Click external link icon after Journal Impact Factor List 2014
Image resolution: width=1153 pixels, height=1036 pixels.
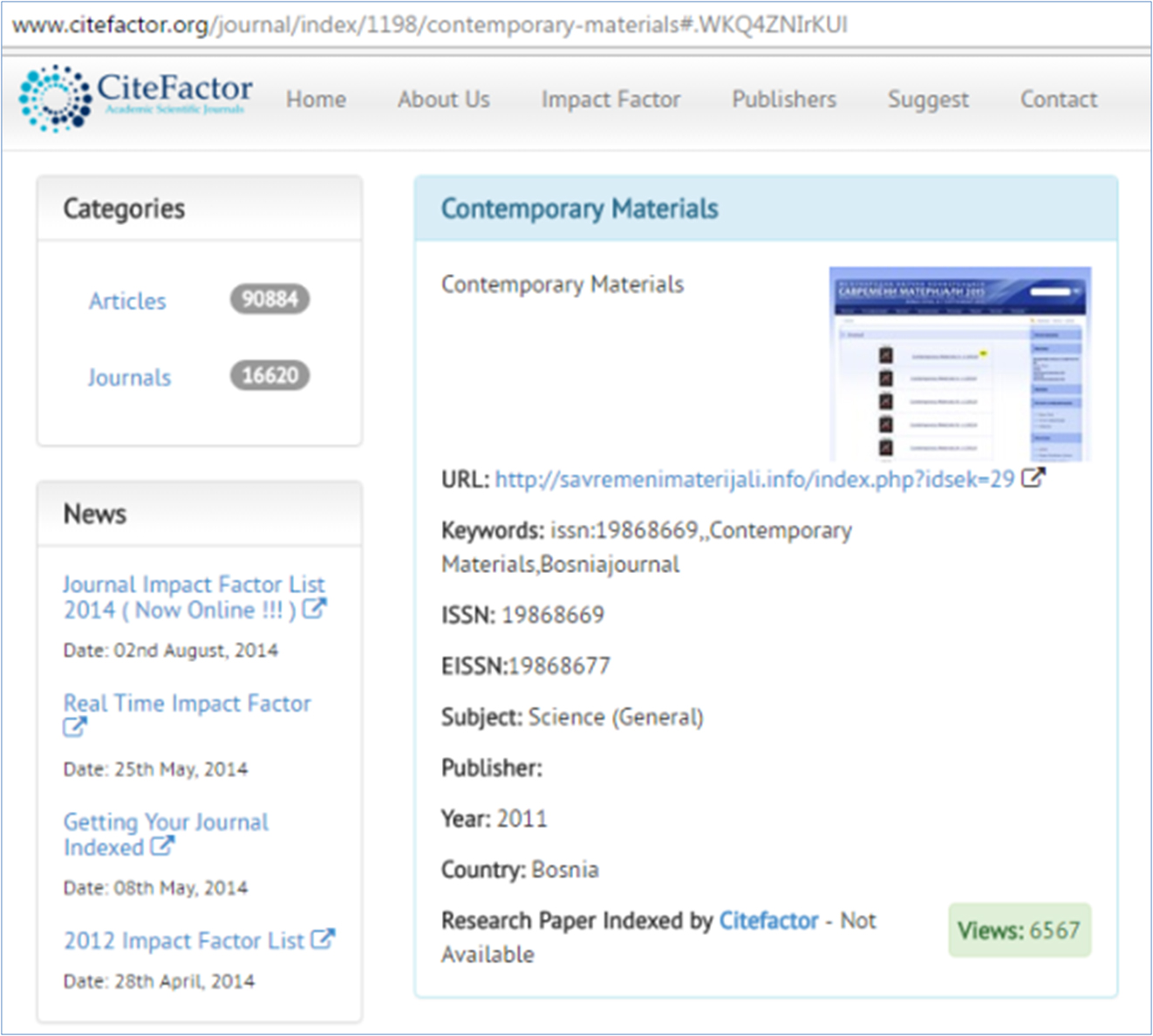click(x=314, y=609)
